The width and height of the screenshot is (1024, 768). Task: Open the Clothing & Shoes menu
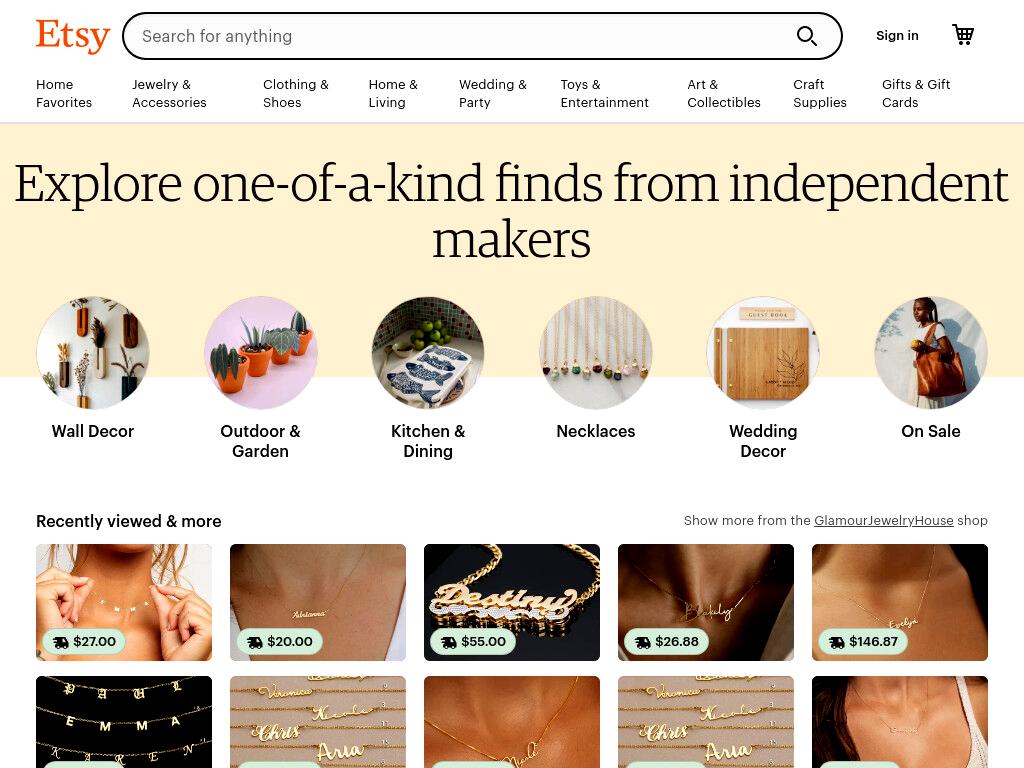[x=296, y=93]
